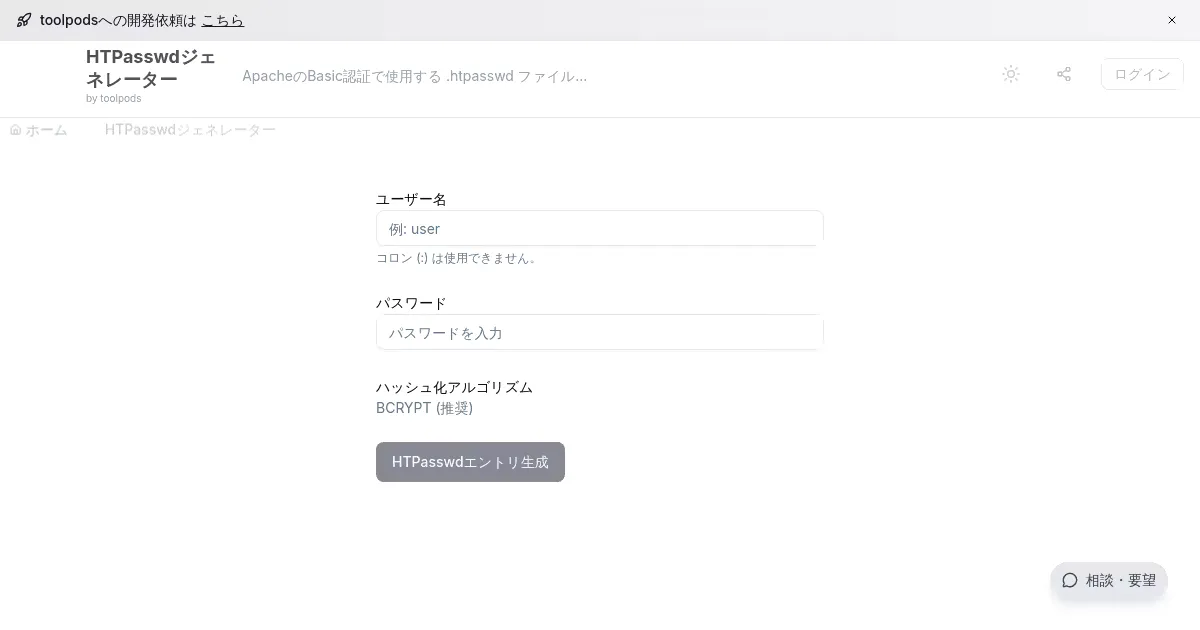1200x630 pixels.
Task: Open the share icon in header
Action: [1064, 74]
